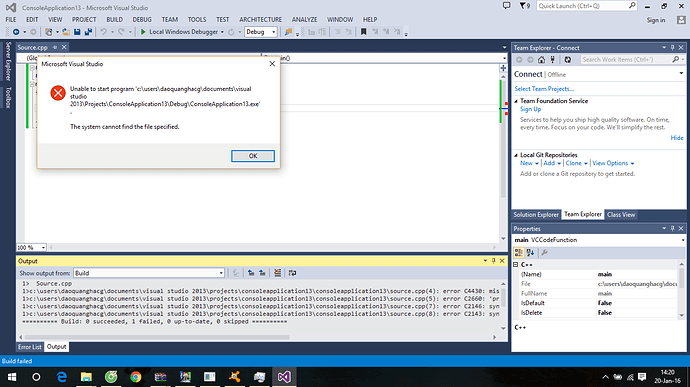Click the Refresh icon in Team Explorer
Image resolution: width=690 pixels, height=387 pixels.
pyautogui.click(x=568, y=59)
